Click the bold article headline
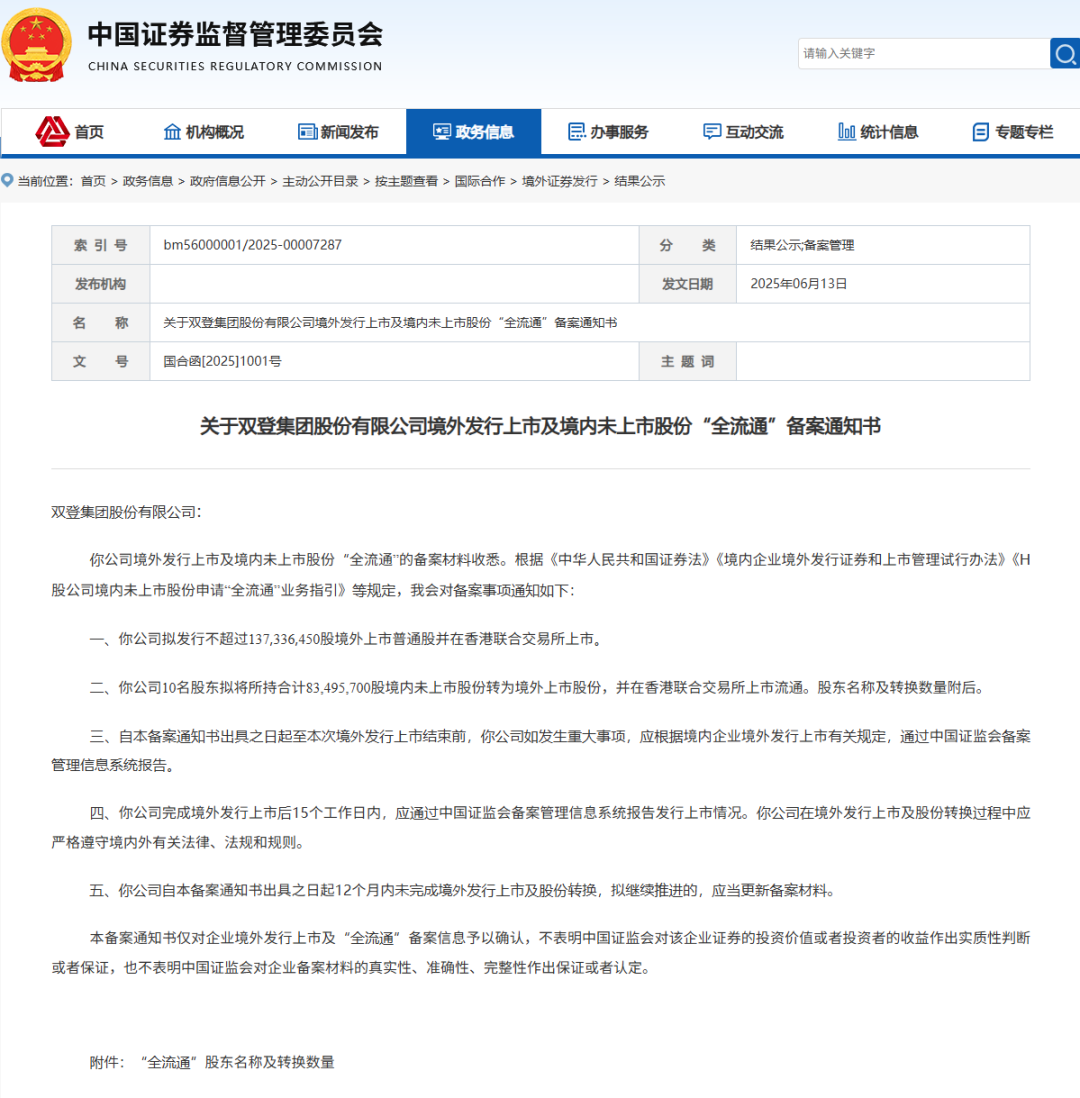 (540, 426)
